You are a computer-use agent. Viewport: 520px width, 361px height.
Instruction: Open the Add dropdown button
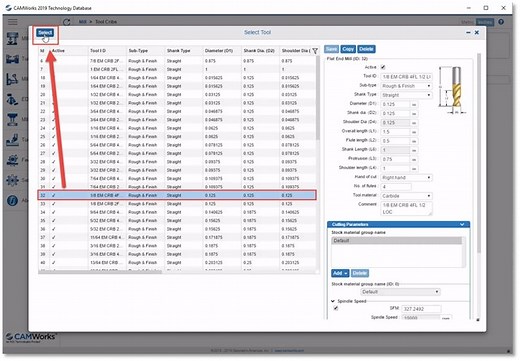pyautogui.click(x=340, y=273)
